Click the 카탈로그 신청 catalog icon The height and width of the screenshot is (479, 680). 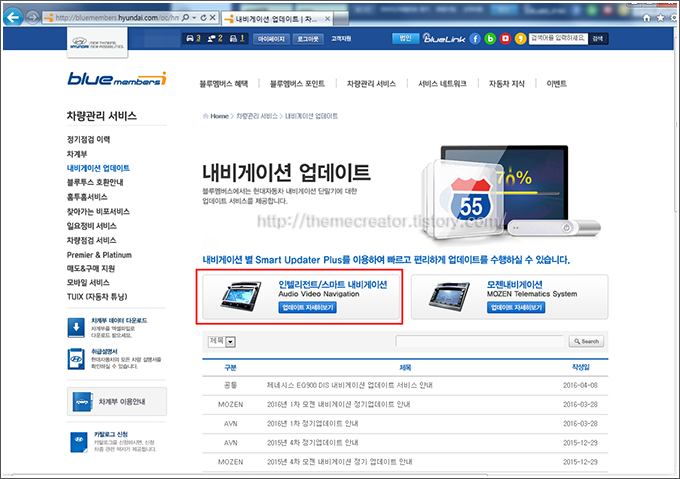pos(79,442)
